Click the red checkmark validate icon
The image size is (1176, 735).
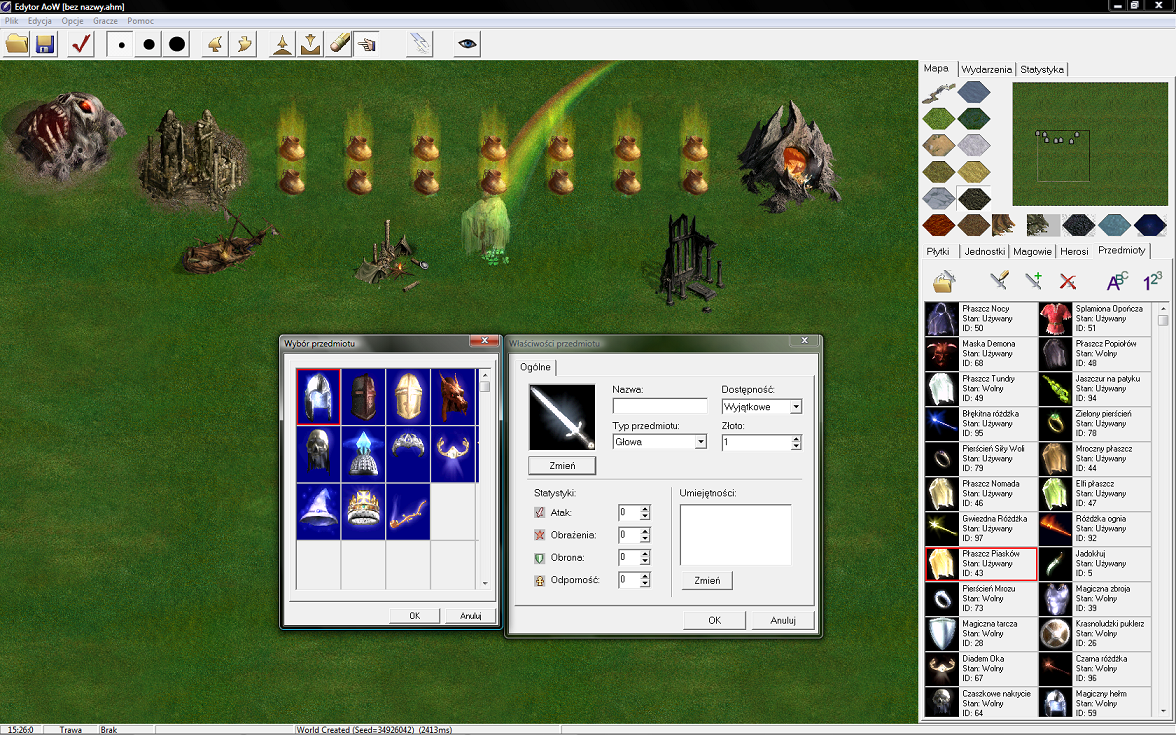(81, 44)
